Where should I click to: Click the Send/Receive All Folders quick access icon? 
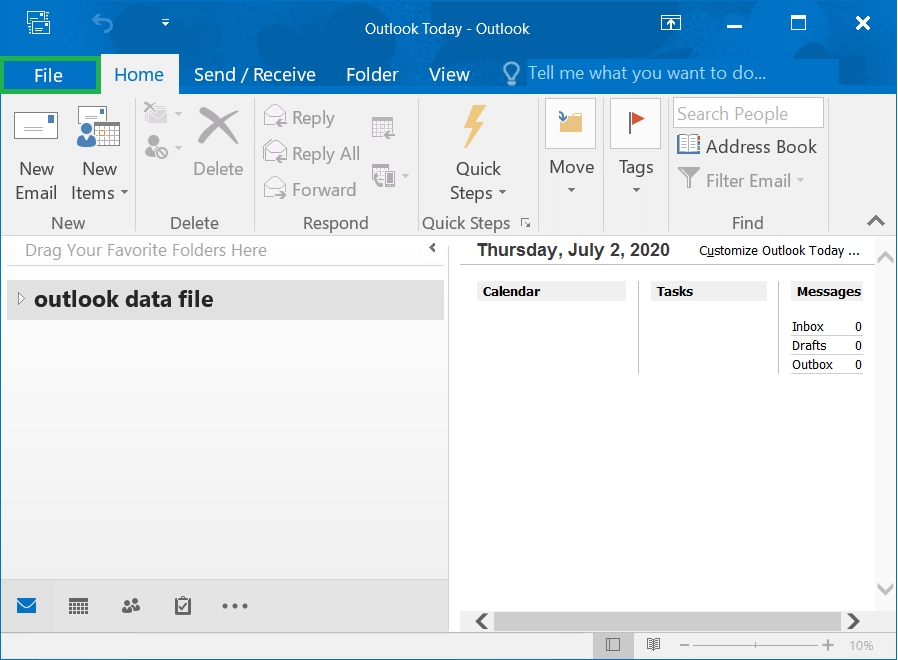tap(38, 23)
